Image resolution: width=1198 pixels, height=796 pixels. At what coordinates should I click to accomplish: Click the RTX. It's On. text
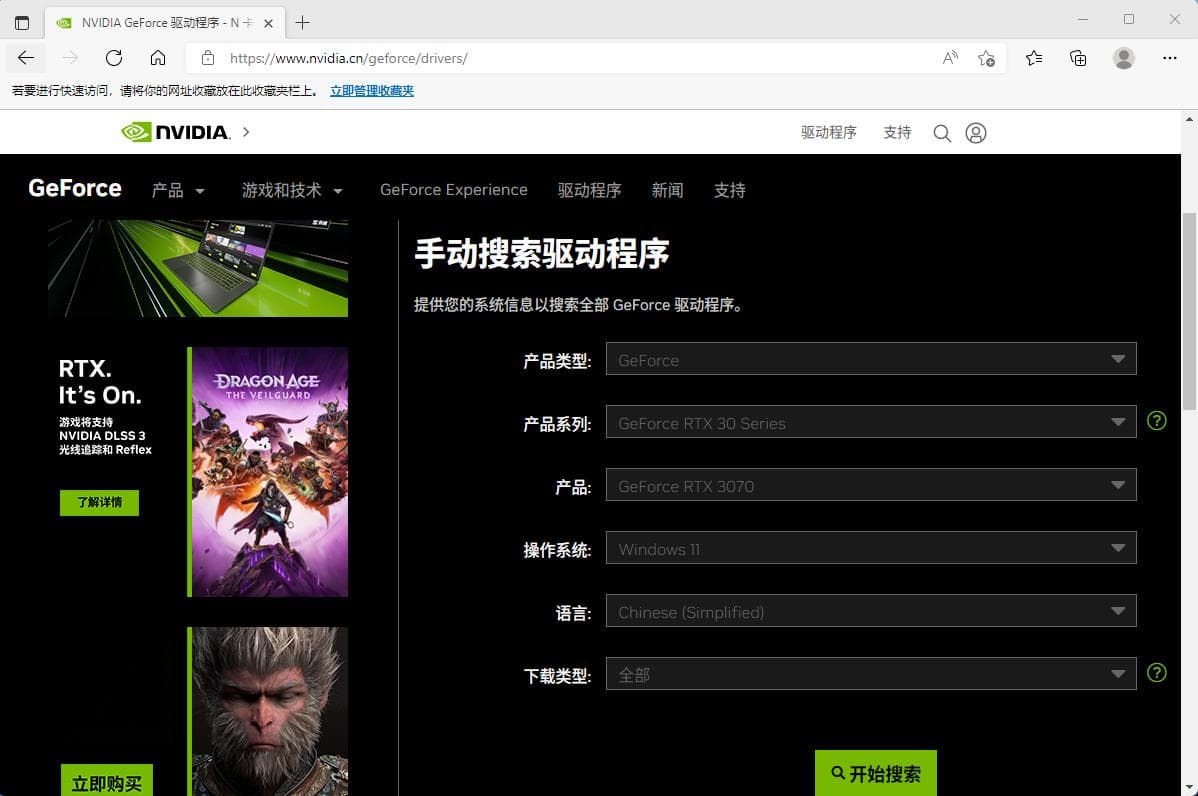point(100,382)
